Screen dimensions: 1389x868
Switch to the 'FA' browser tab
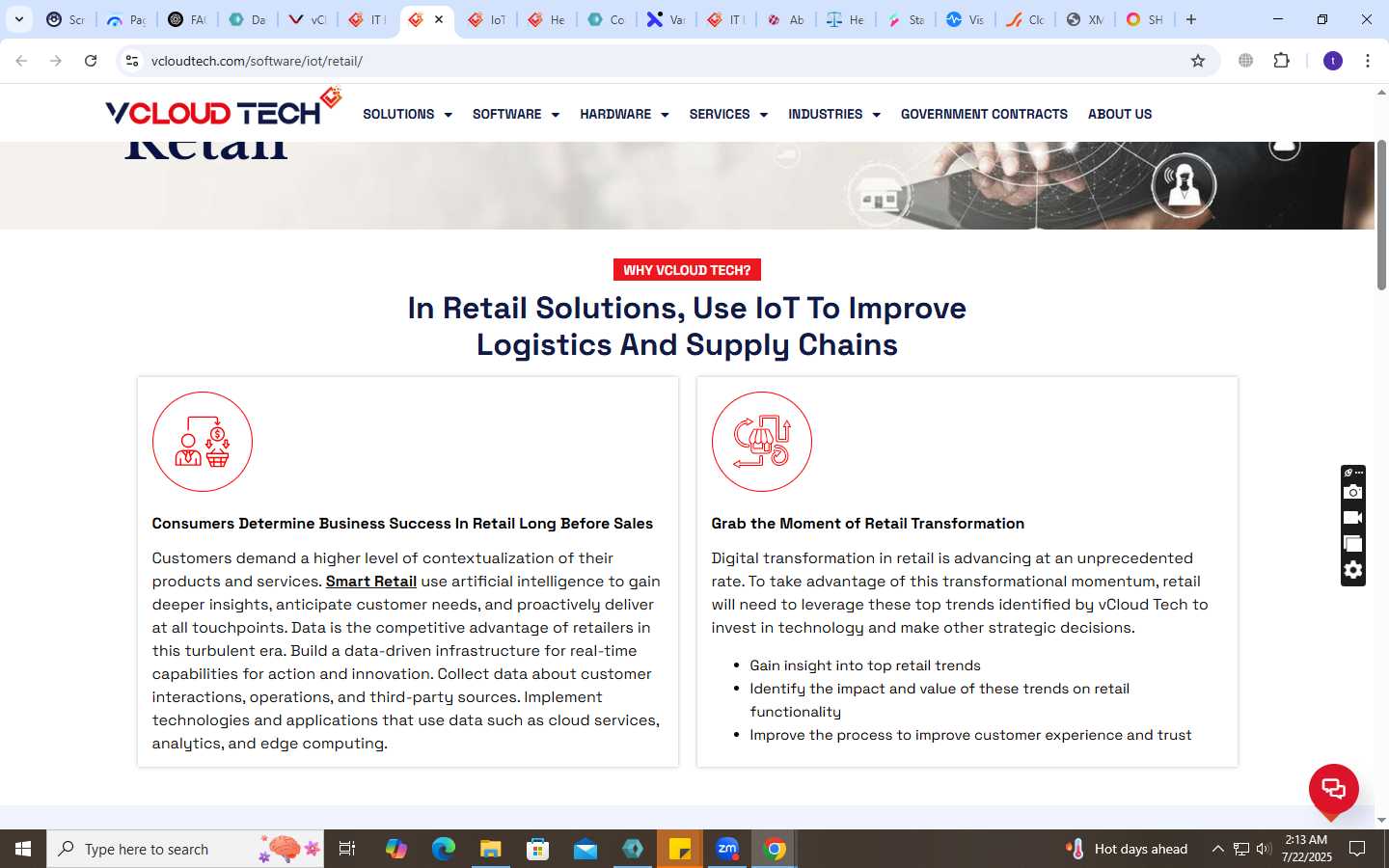pyautogui.click(x=187, y=19)
